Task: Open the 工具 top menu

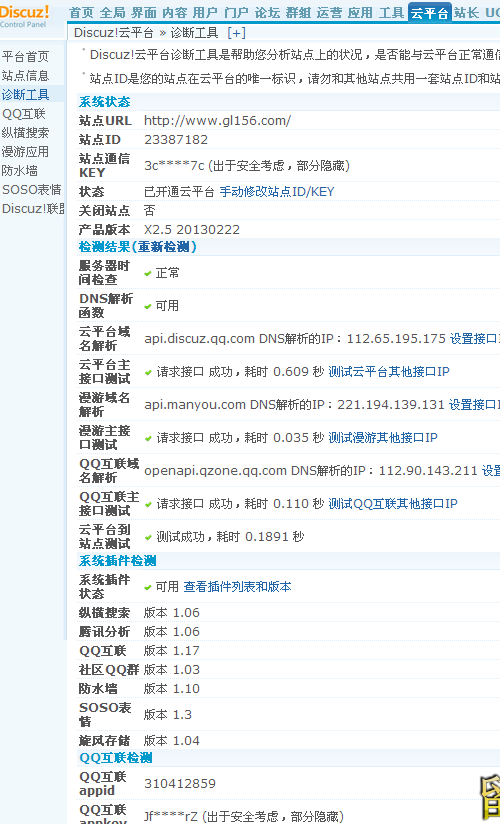Action: [391, 13]
